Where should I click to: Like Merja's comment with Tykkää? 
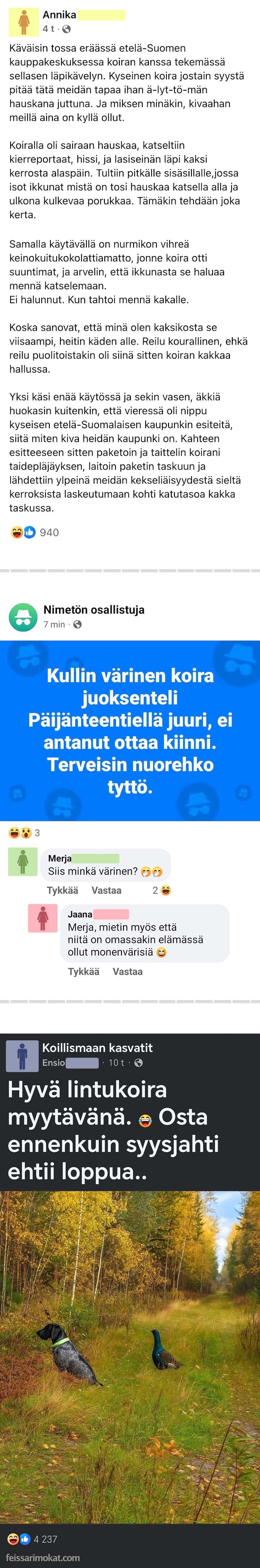point(62,891)
